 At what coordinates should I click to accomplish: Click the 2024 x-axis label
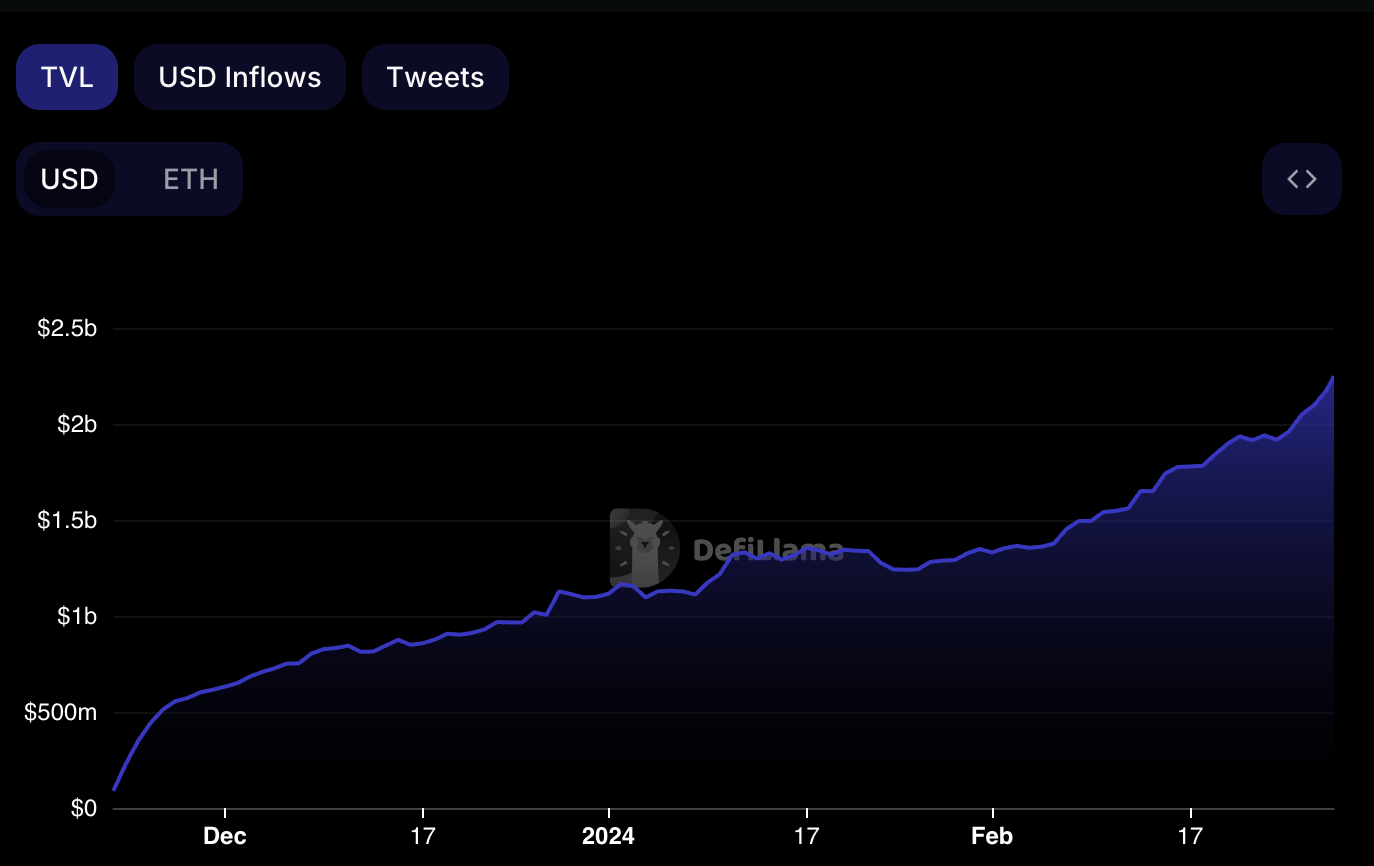tap(608, 836)
